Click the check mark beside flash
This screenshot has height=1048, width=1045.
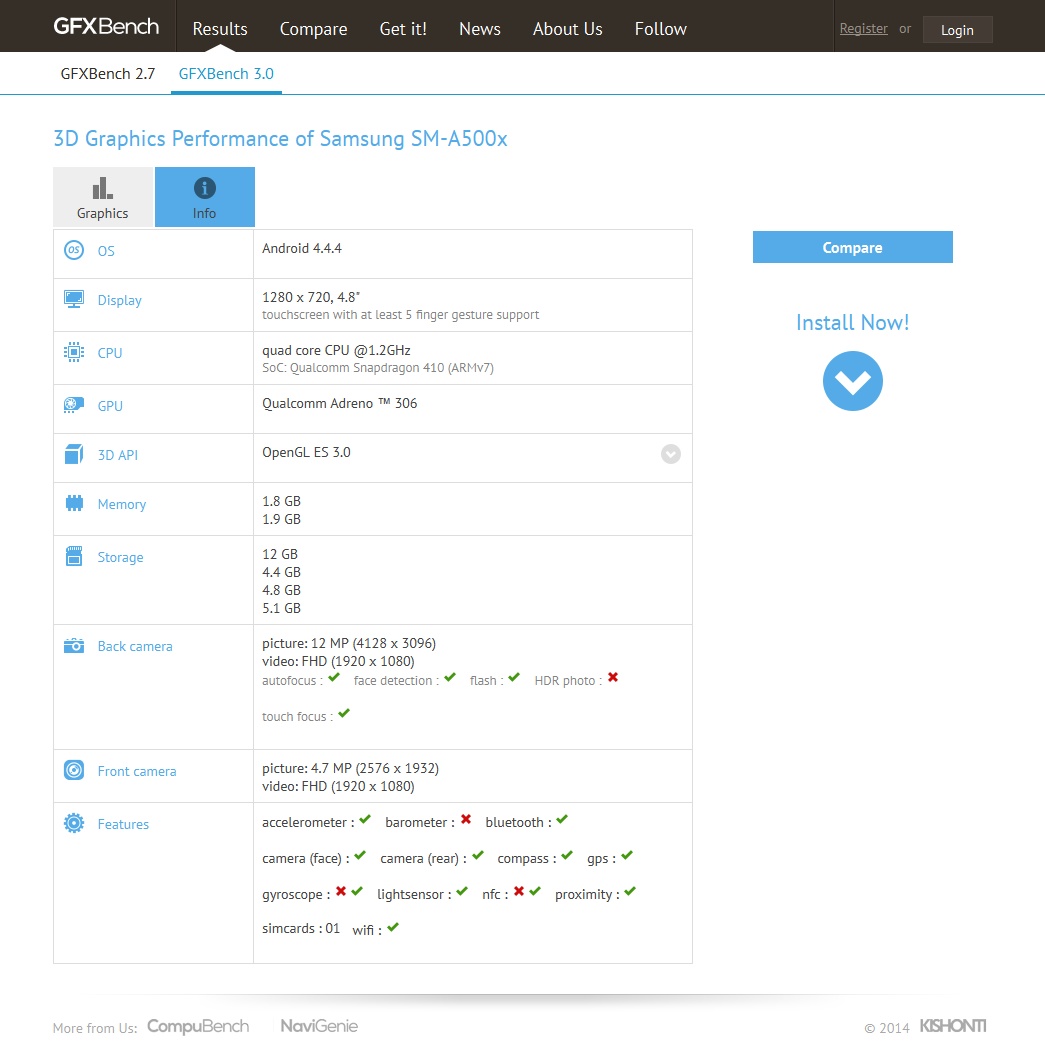[x=514, y=678]
